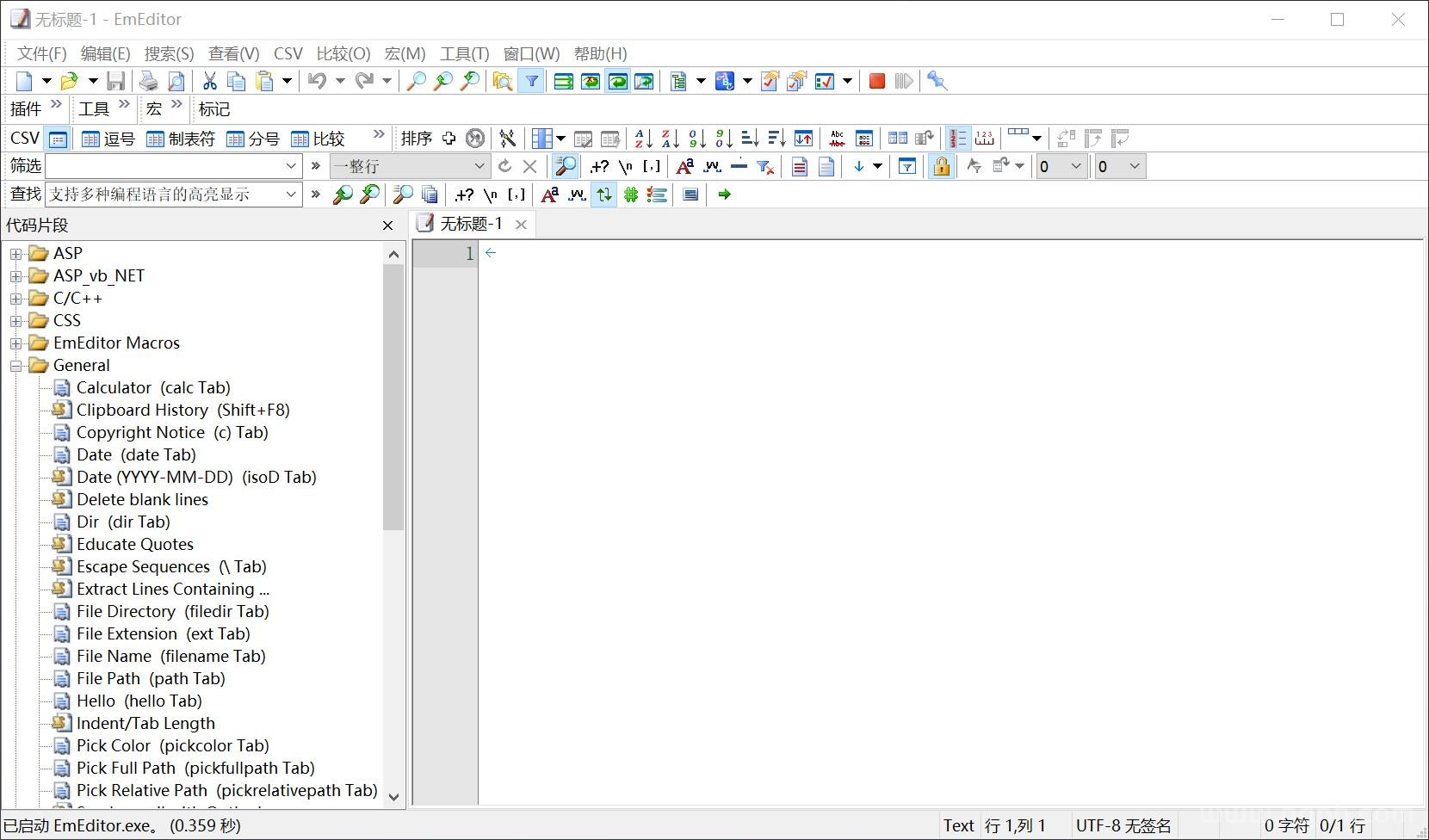Click the Find Next icon in find bar
1429x840 pixels.
[x=369, y=195]
